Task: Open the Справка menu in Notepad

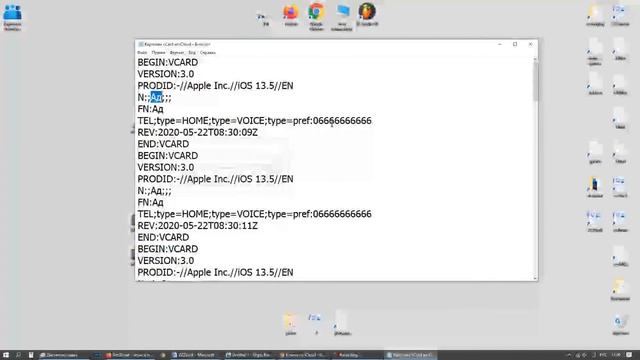Action: 208,53
